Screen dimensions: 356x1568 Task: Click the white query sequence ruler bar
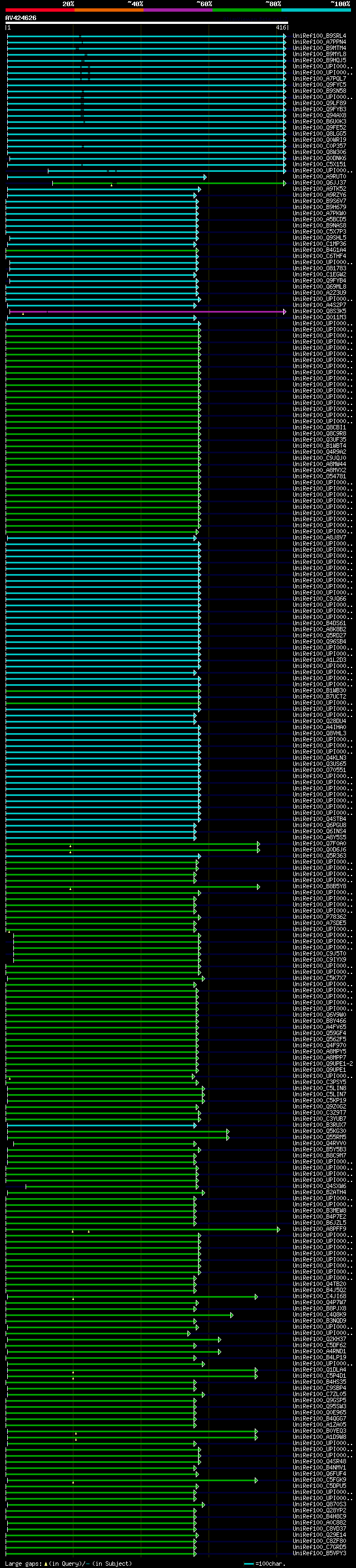pyautogui.click(x=147, y=23)
